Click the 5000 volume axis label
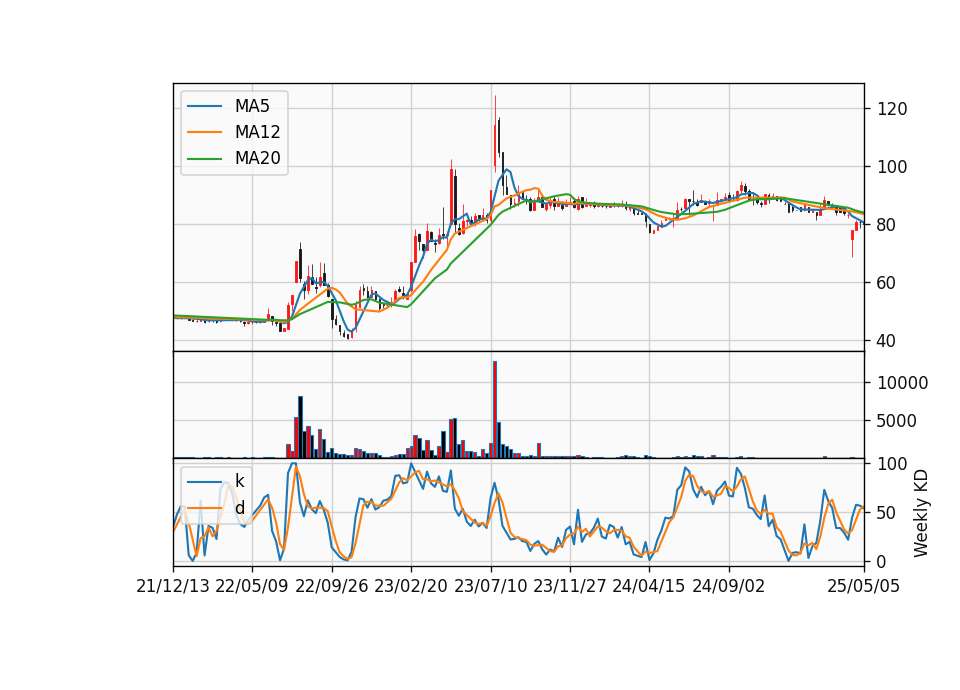The width and height of the screenshot is (960, 690). coord(897,421)
